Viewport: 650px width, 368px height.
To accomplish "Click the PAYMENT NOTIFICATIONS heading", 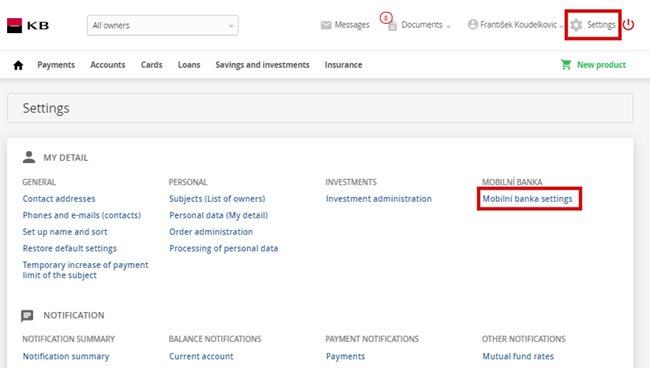I will [372, 339].
